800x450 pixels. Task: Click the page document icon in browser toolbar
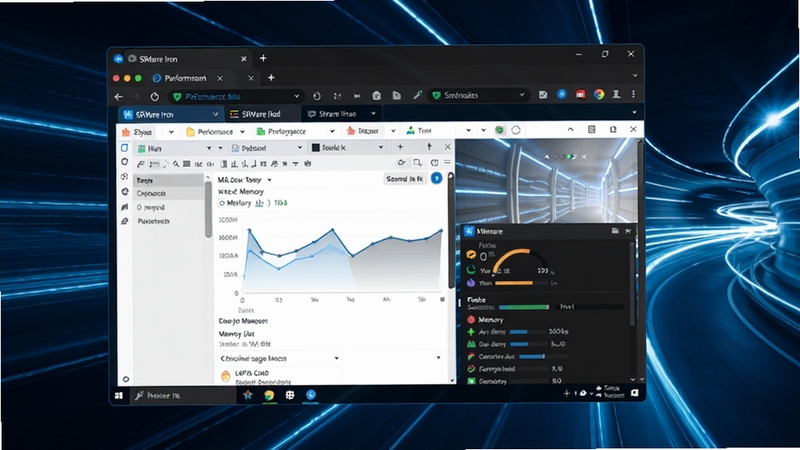396,95
